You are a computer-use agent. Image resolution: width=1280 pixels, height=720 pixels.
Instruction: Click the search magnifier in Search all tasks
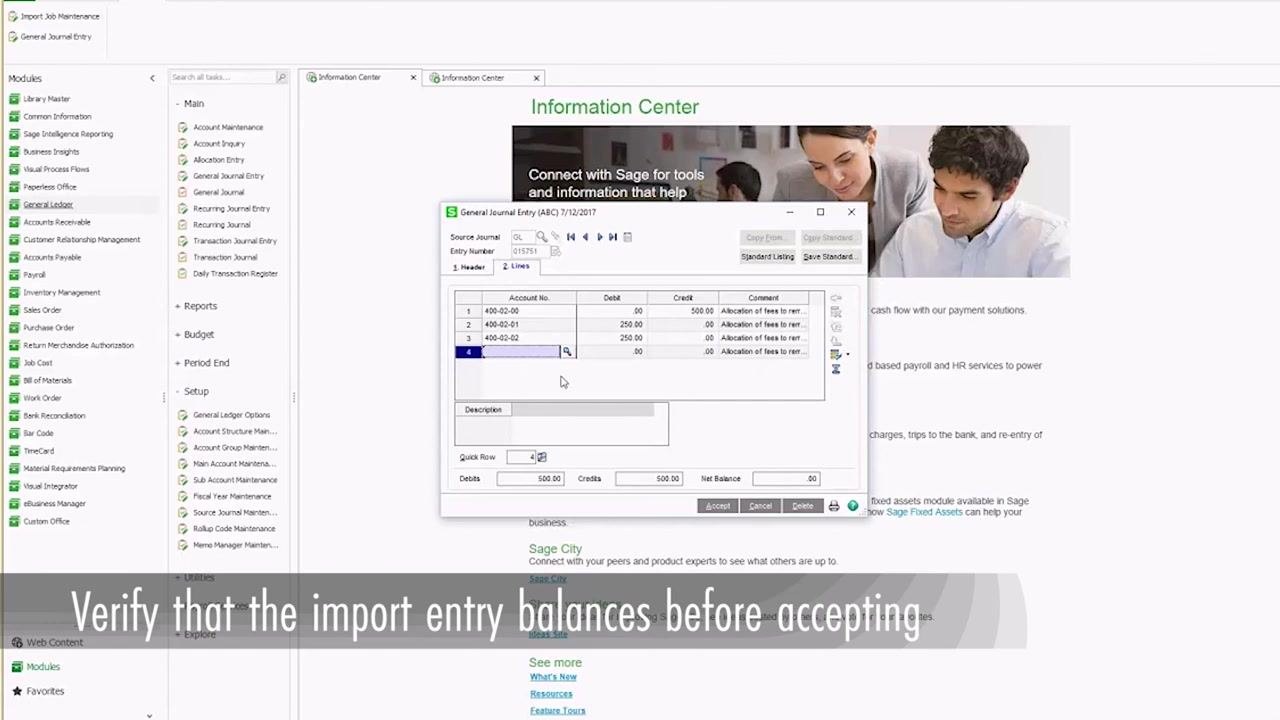point(282,77)
